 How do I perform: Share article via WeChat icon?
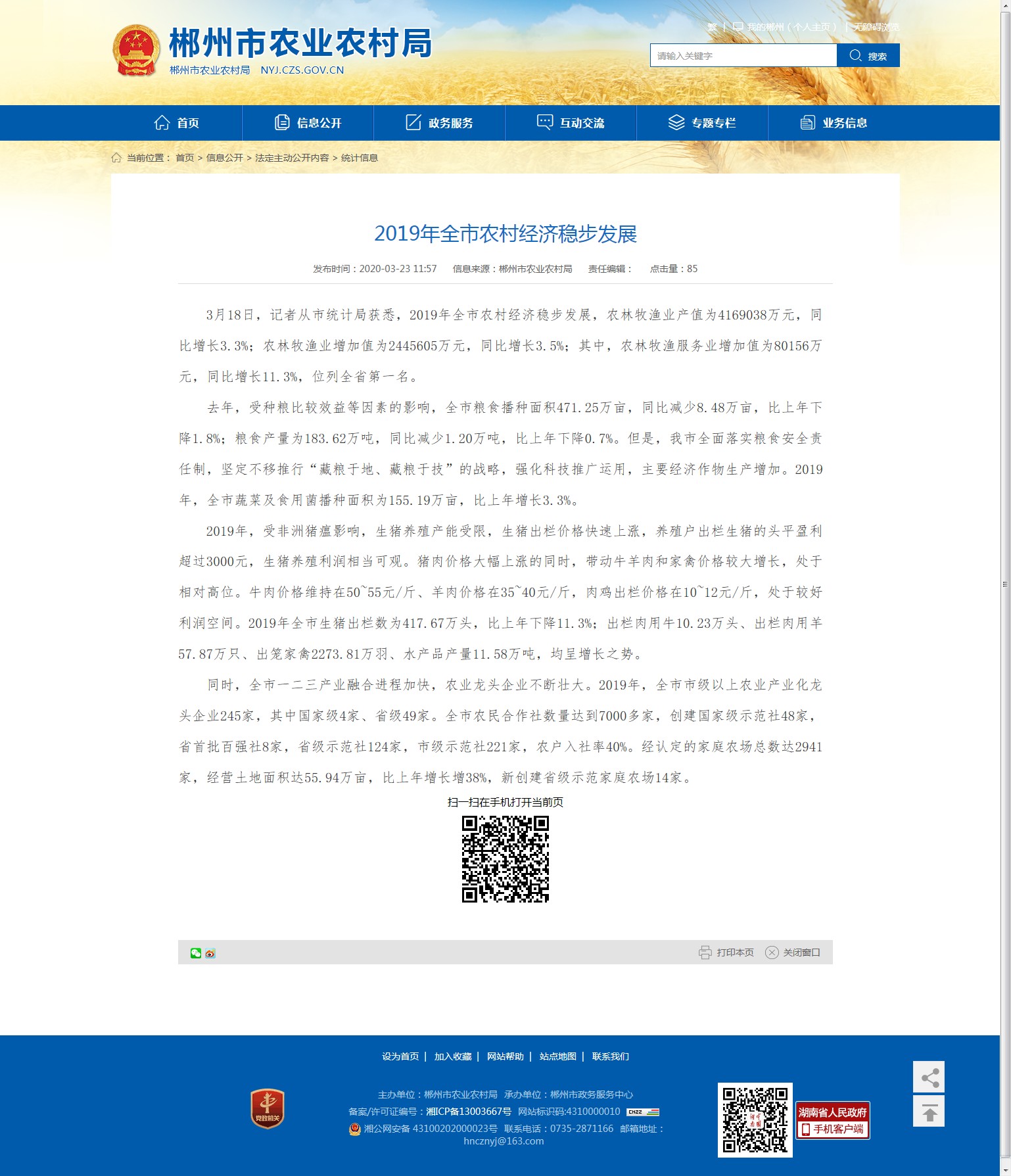[196, 953]
